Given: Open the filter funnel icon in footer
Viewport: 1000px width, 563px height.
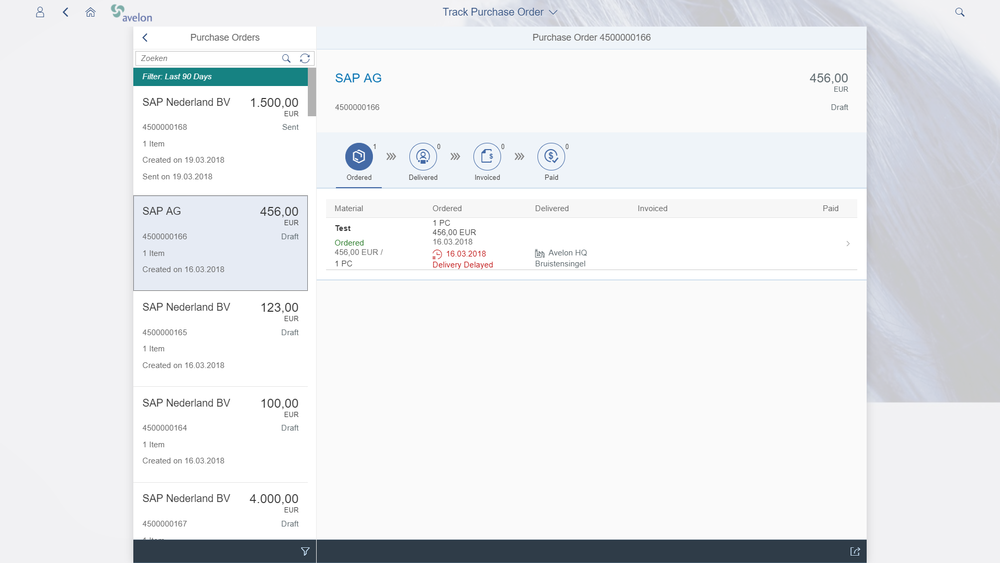Looking at the screenshot, I should [305, 552].
